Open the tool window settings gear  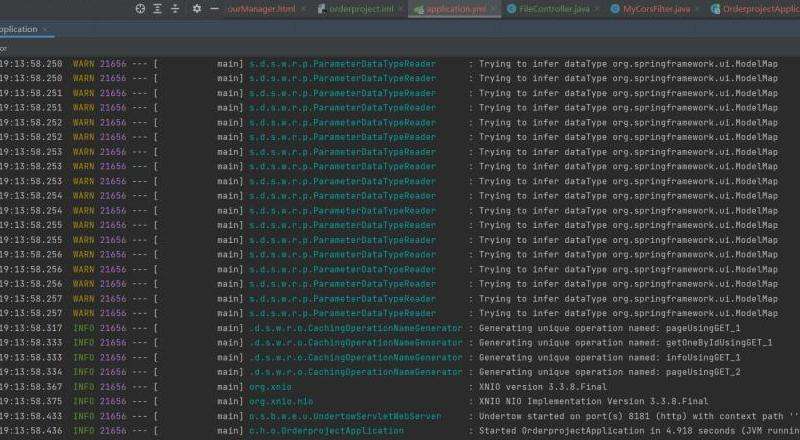pos(197,9)
